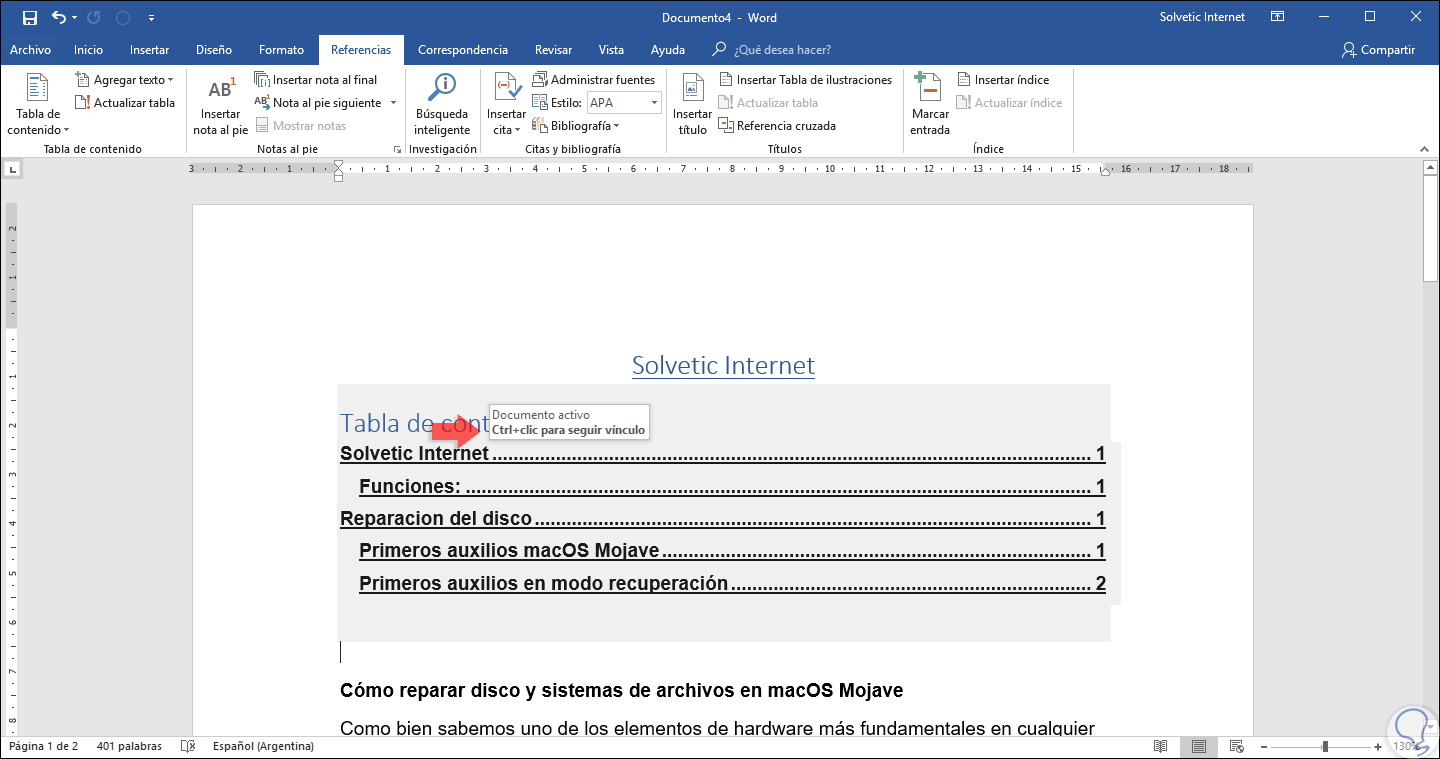Switch to the Inicio tab

pyautogui.click(x=88, y=50)
